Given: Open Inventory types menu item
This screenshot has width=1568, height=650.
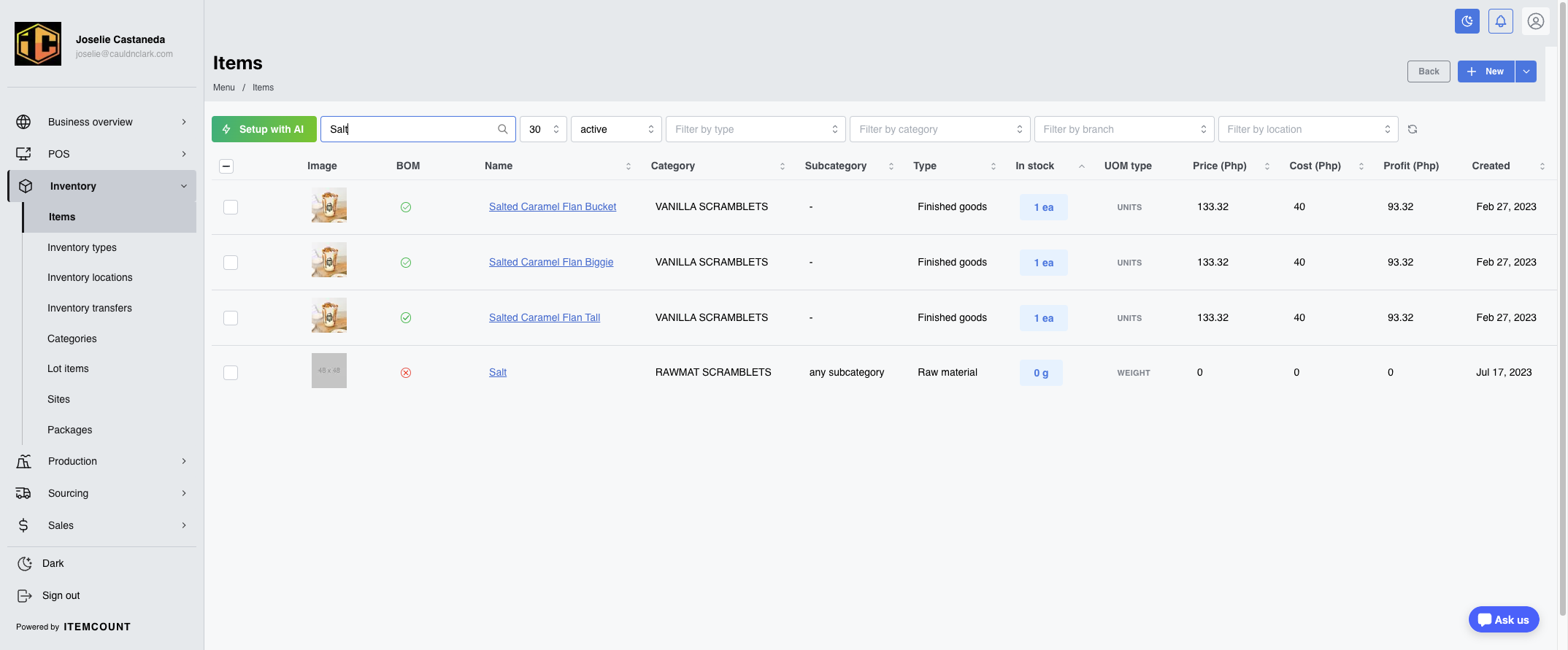Looking at the screenshot, I should click(82, 247).
